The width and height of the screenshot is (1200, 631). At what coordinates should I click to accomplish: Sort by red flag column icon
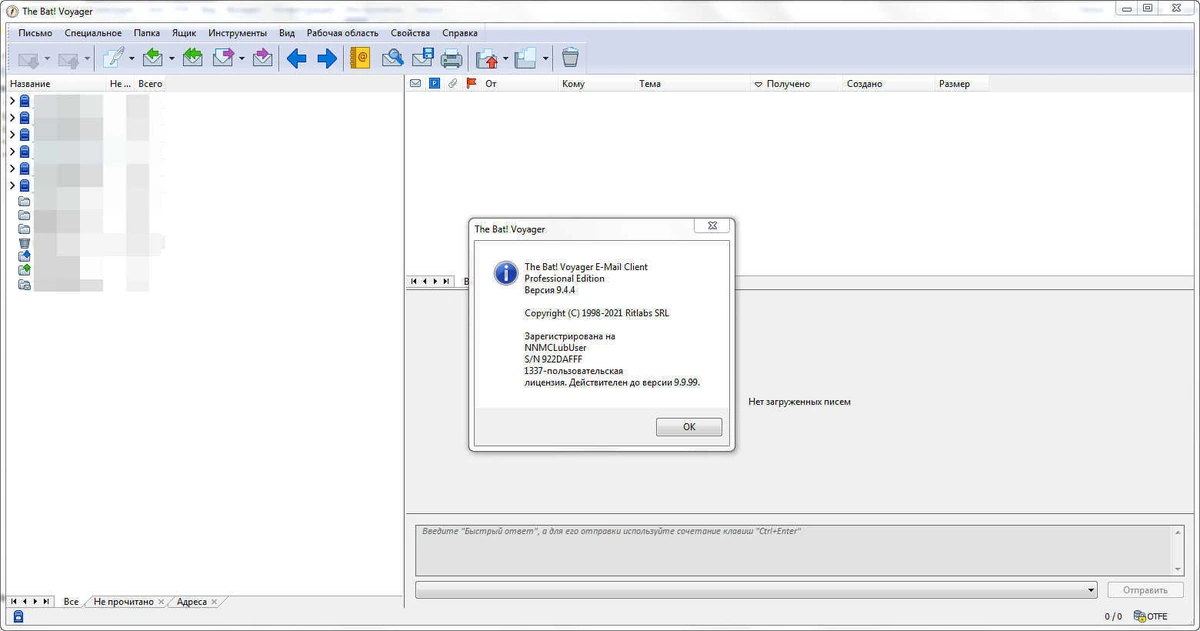(x=472, y=84)
